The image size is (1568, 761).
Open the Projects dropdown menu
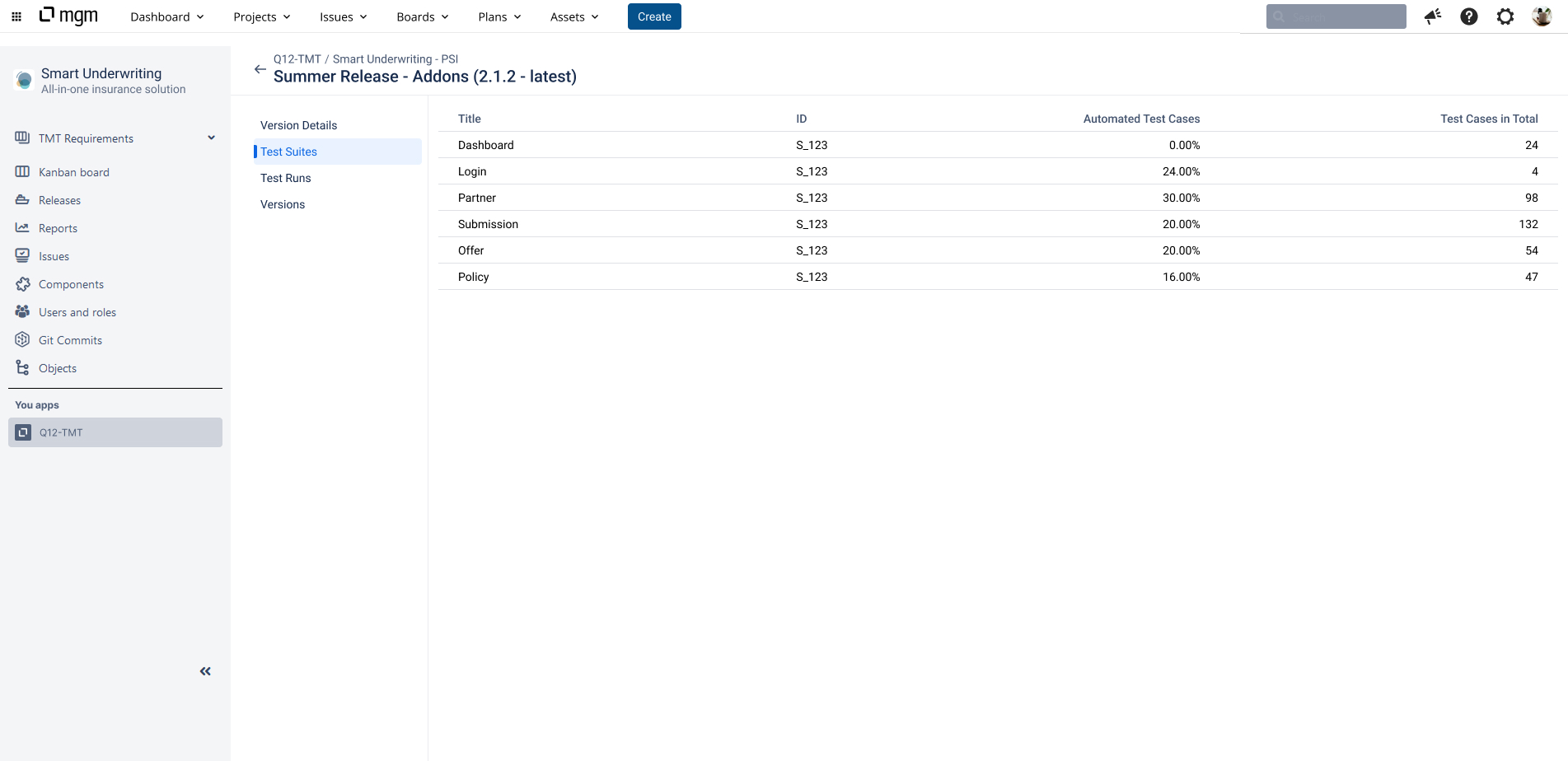point(261,16)
